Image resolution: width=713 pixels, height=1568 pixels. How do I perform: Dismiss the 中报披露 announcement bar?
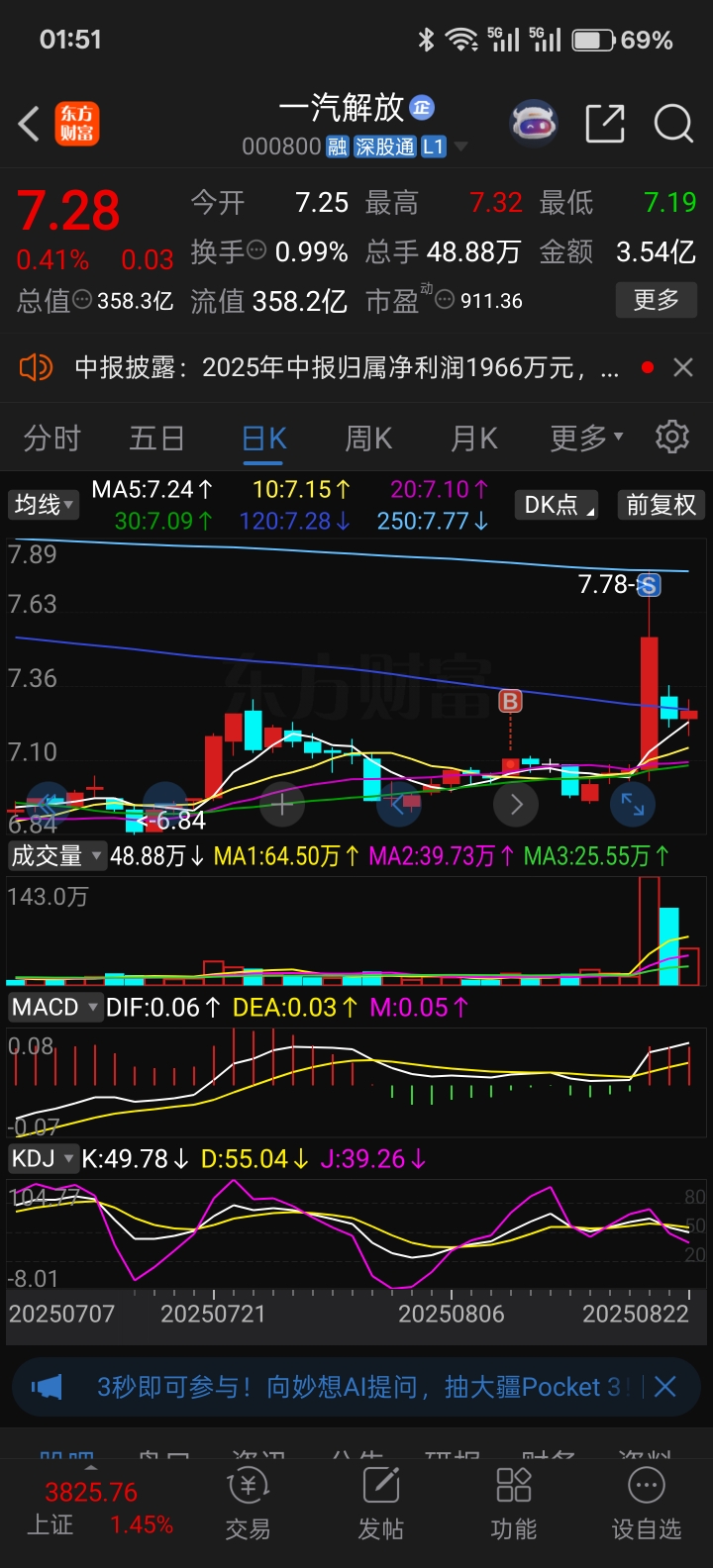pos(683,368)
